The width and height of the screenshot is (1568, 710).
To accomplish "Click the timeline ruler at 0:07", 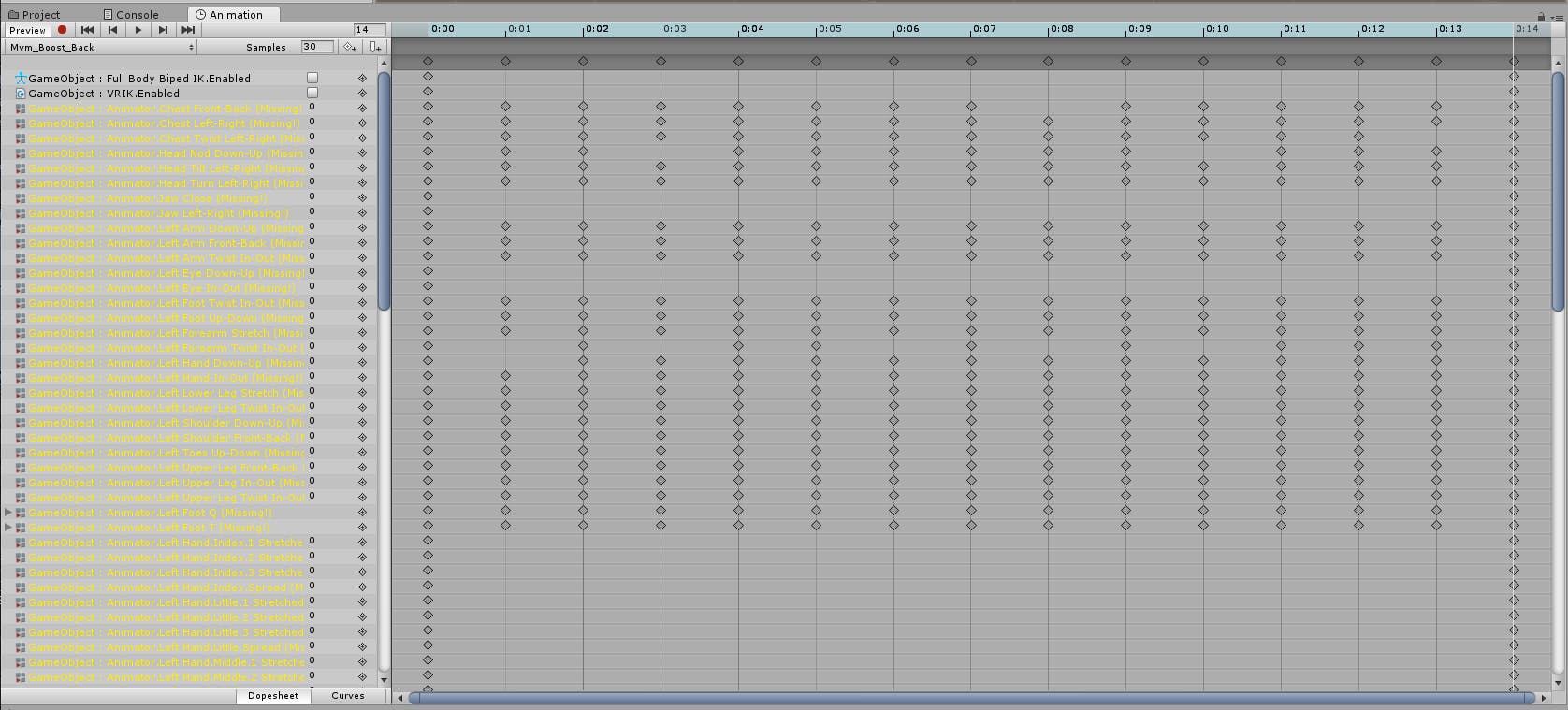I will click(x=971, y=29).
